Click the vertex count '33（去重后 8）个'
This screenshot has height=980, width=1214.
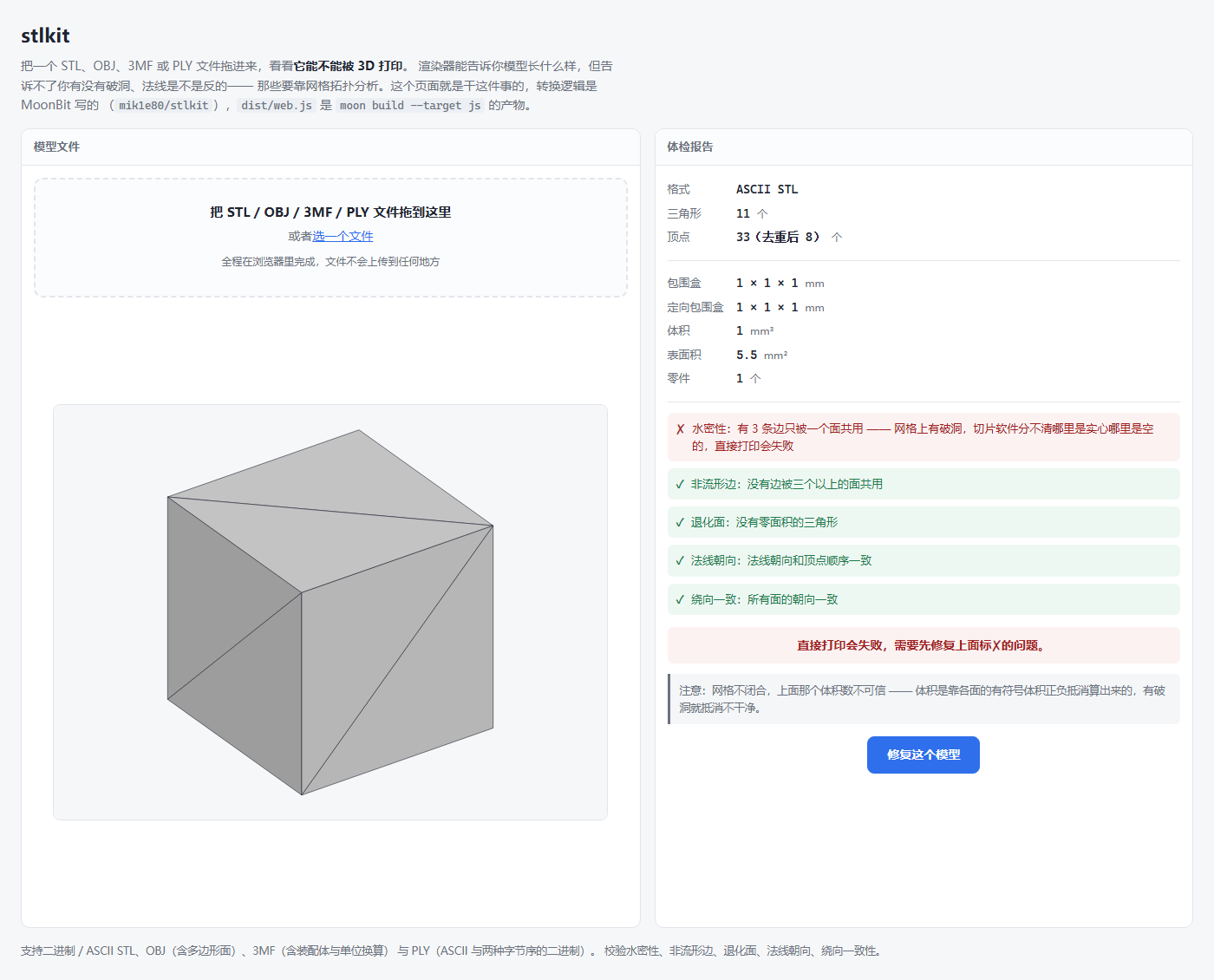[x=789, y=237]
